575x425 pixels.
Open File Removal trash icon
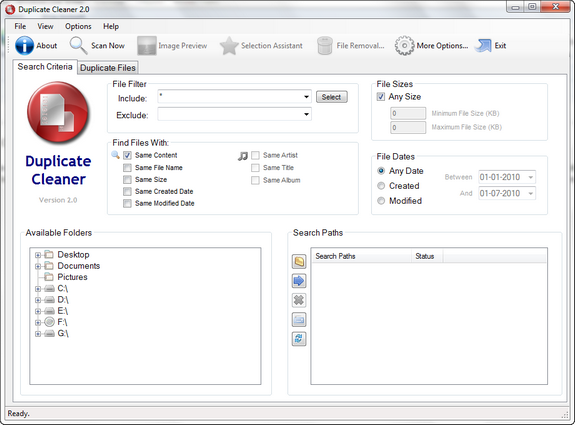tap(325, 46)
